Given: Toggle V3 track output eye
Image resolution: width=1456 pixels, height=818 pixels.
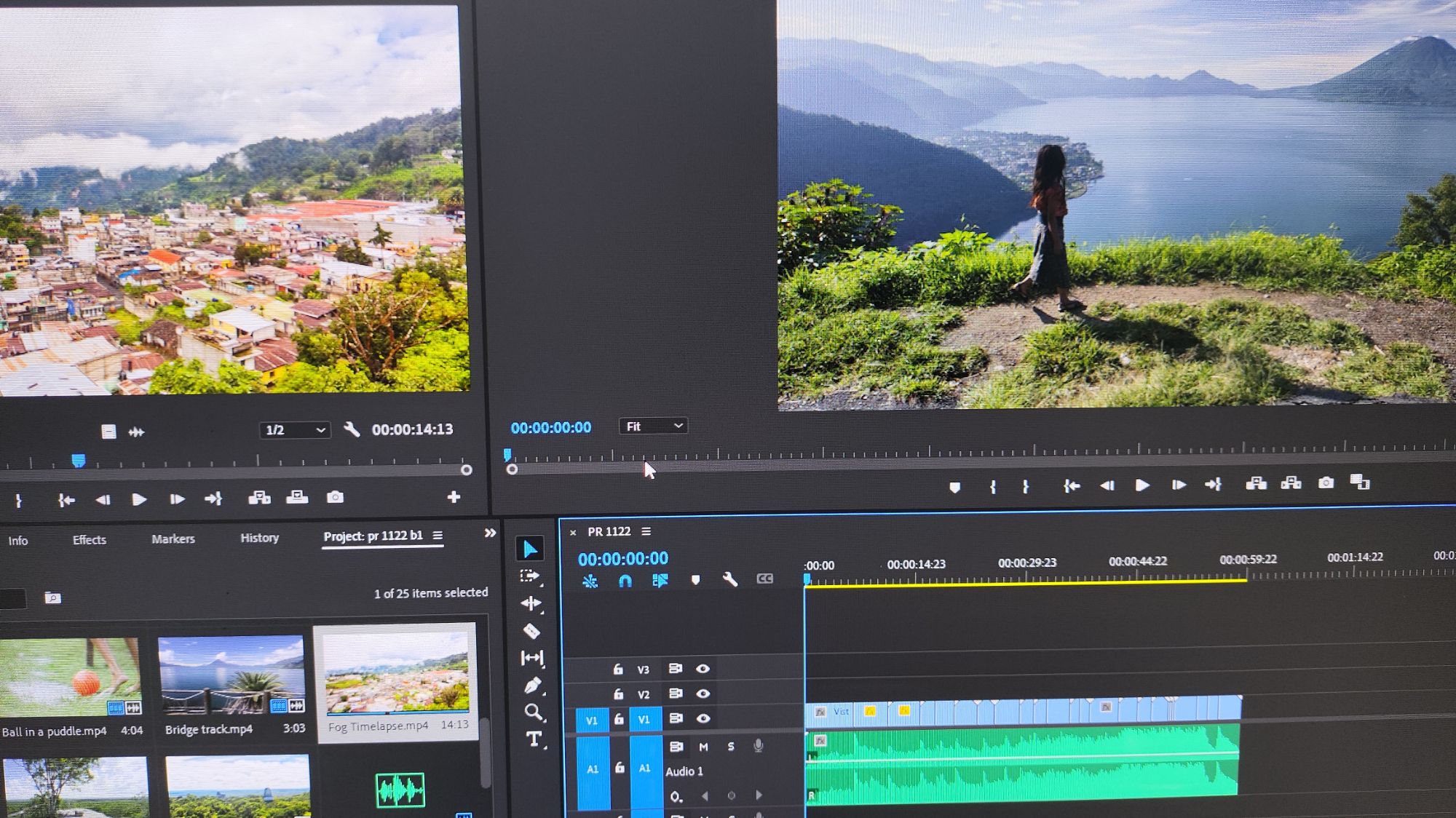Looking at the screenshot, I should (703, 669).
